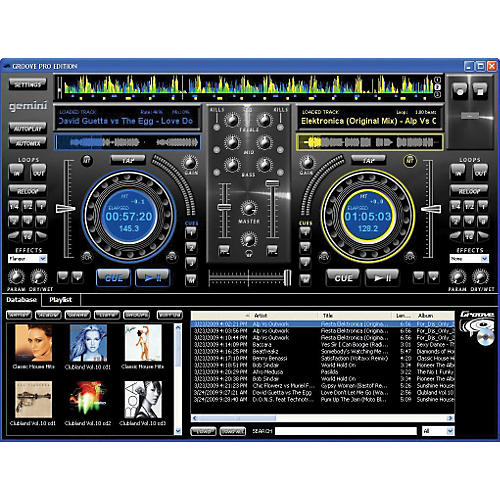500x500 pixels.
Task: Click left deck GAIN knob
Action: [x=190, y=163]
